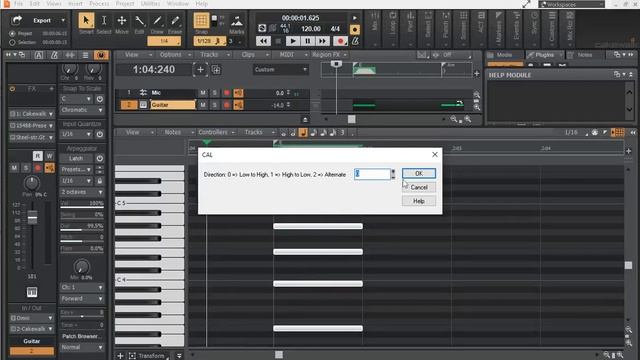
Task: Click the arpeggiator Mix knob
Action: click(x=82, y=267)
